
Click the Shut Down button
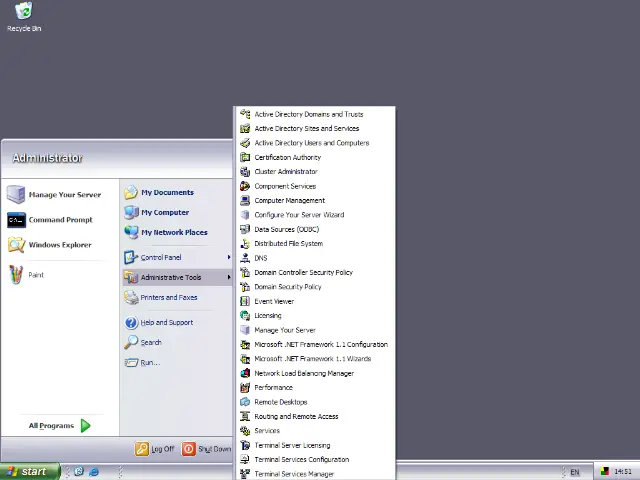207,449
